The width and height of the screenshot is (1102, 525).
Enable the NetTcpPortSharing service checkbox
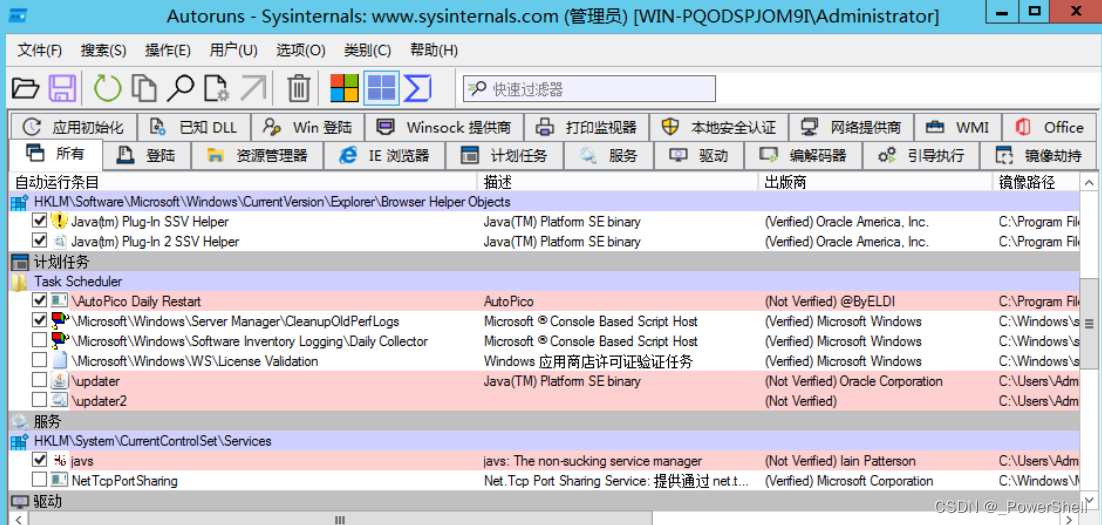coord(39,481)
